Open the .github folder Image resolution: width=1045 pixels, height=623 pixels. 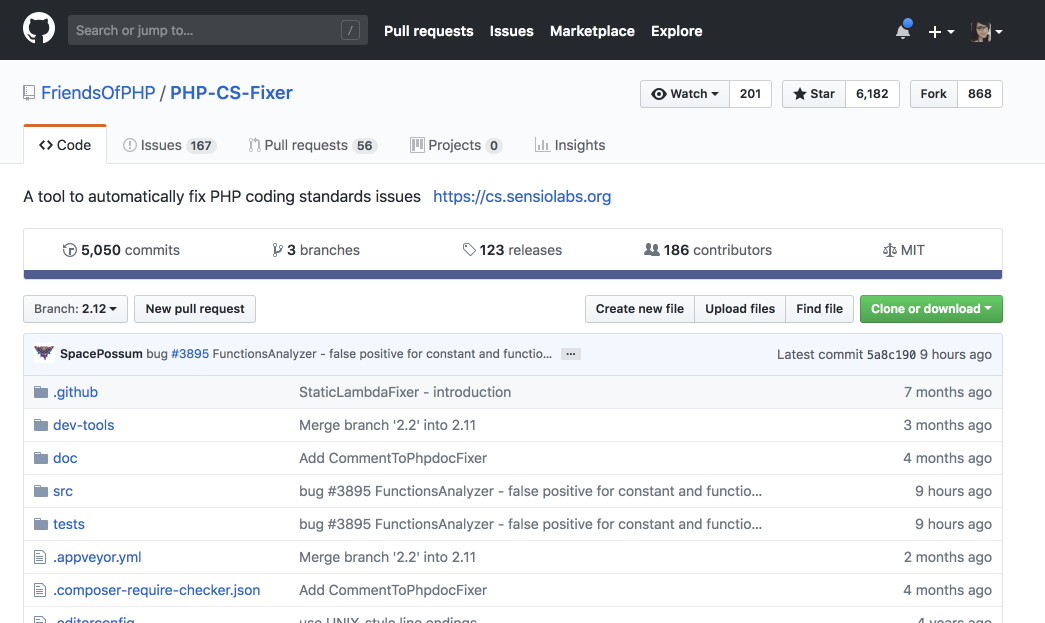pos(75,392)
